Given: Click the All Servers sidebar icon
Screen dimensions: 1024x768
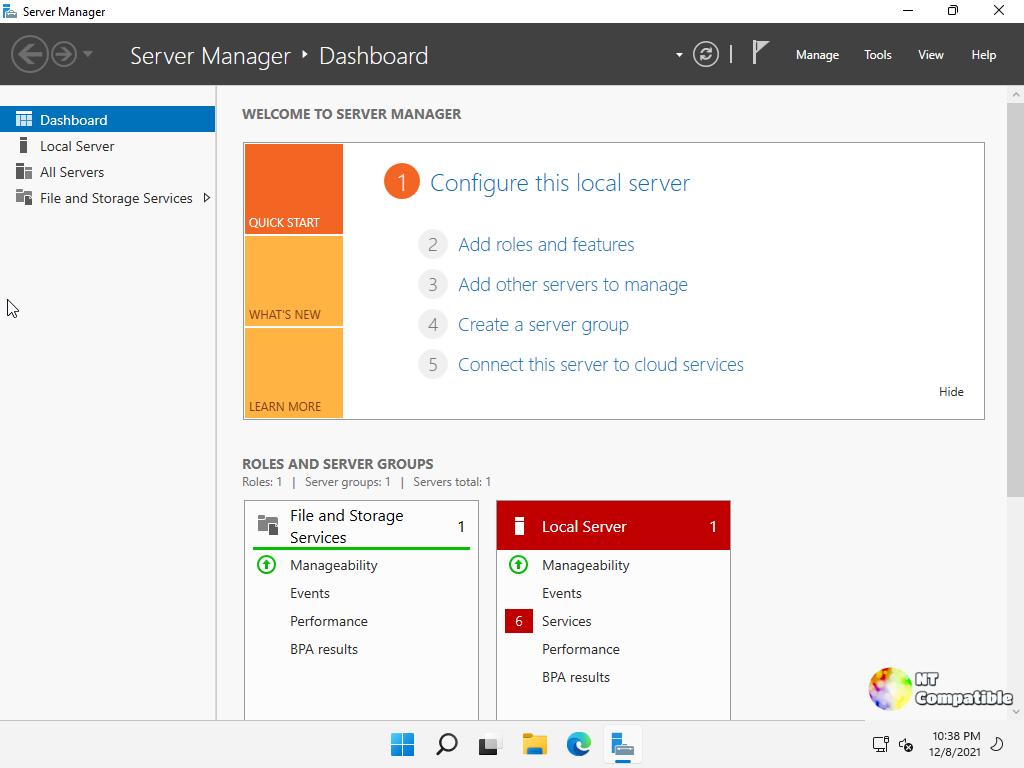Looking at the screenshot, I should (x=24, y=171).
